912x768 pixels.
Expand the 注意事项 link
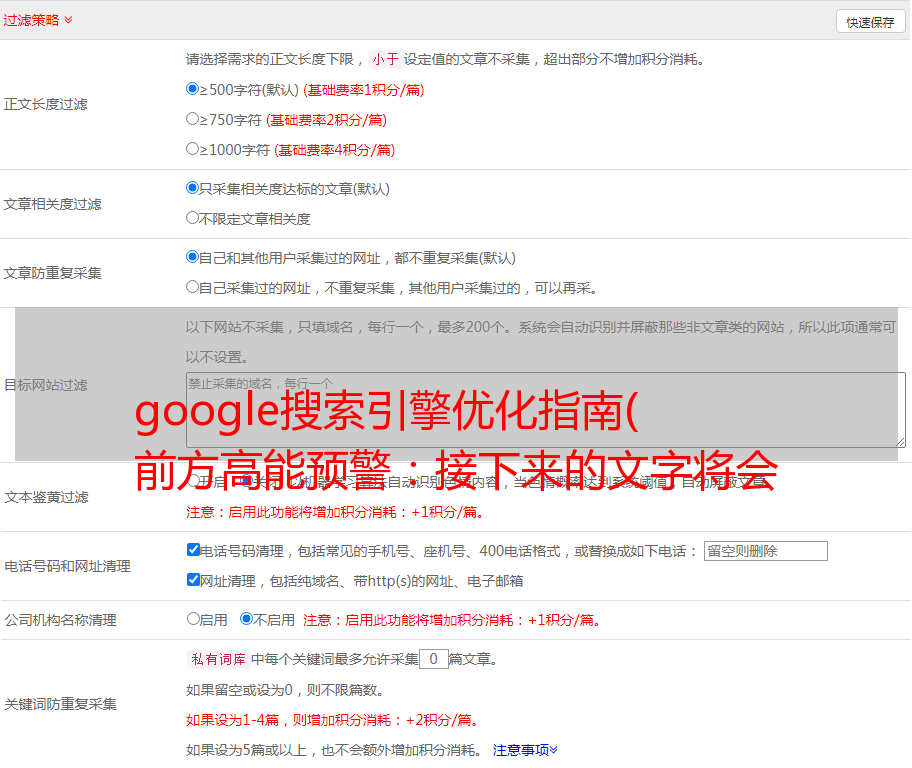(x=525, y=751)
